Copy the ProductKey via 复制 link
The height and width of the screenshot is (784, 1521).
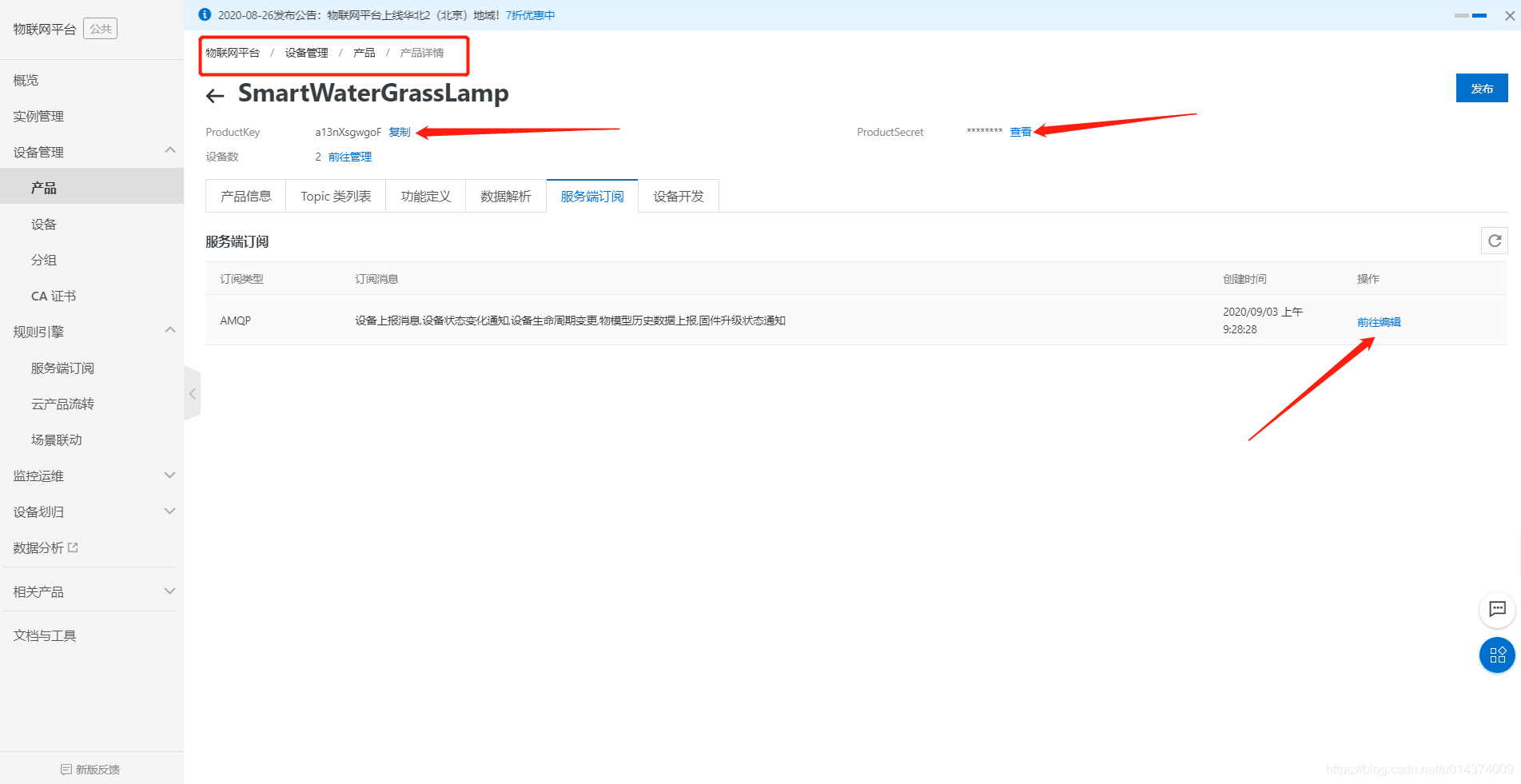(400, 133)
